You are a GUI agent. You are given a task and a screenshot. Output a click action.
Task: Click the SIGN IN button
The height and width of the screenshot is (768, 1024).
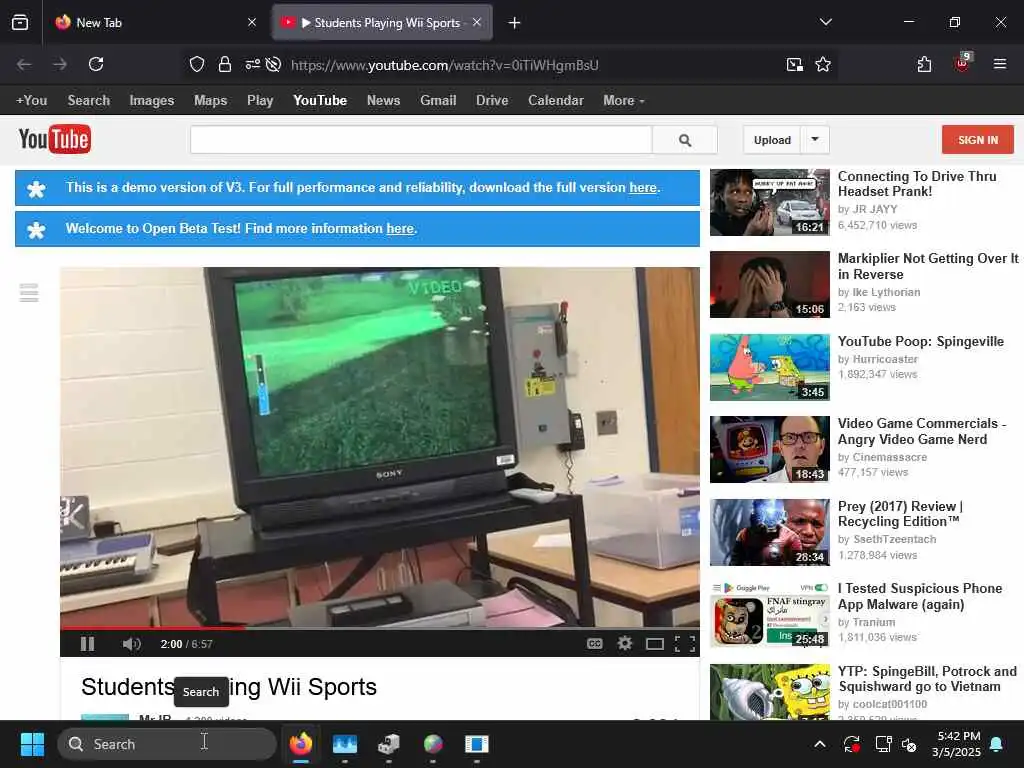click(x=978, y=140)
